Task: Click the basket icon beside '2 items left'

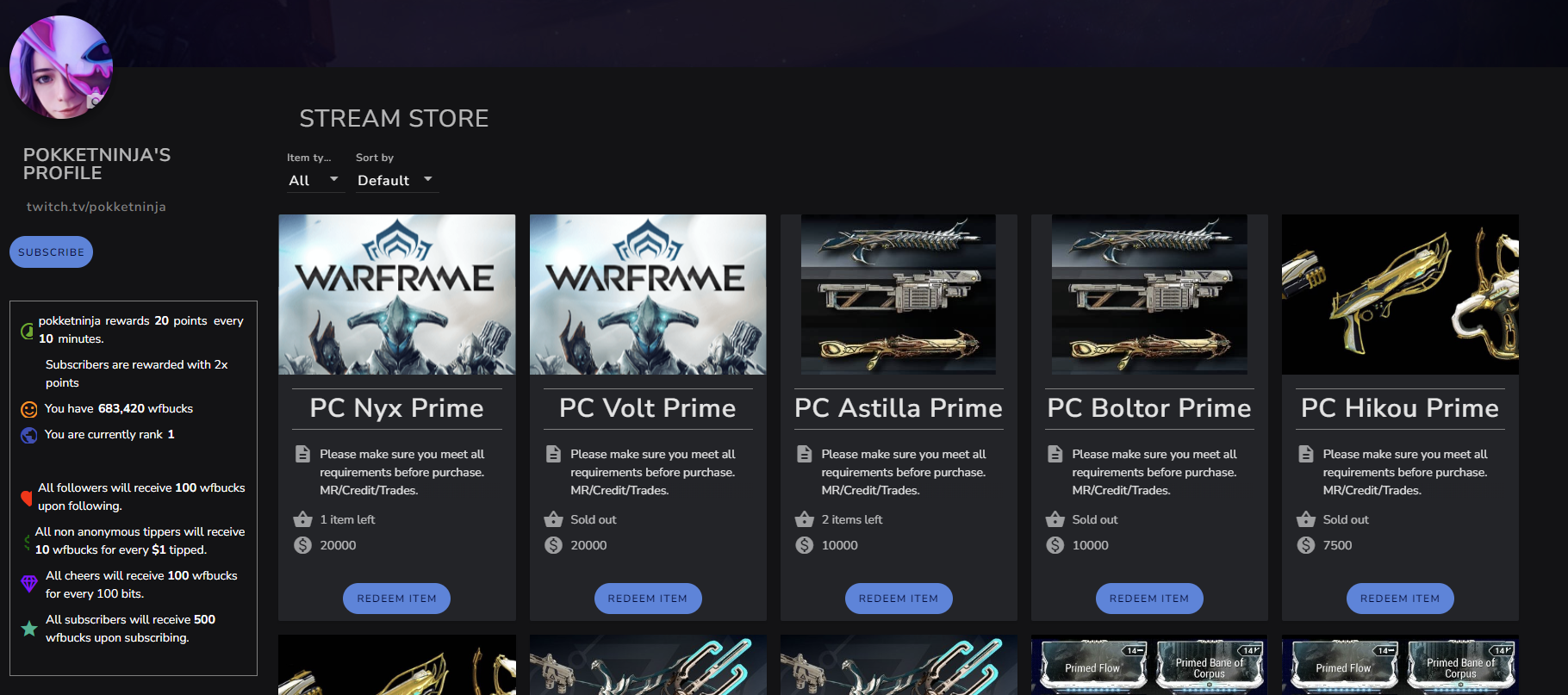Action: 804,519
